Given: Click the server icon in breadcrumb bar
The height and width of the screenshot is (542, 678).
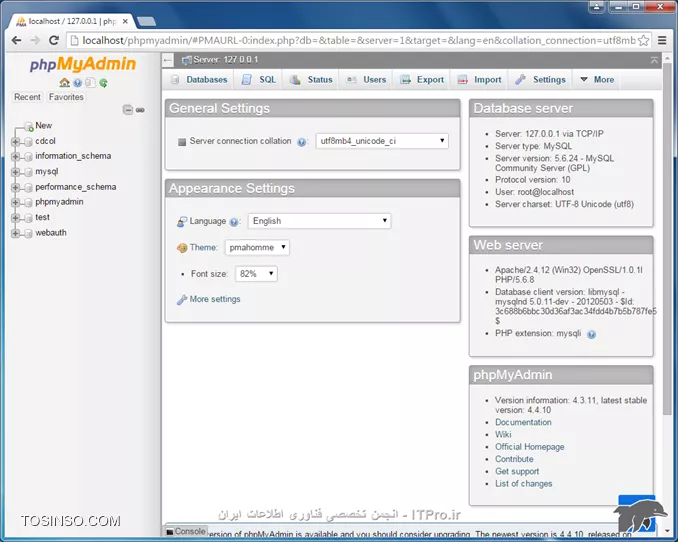Looking at the screenshot, I should (x=187, y=60).
